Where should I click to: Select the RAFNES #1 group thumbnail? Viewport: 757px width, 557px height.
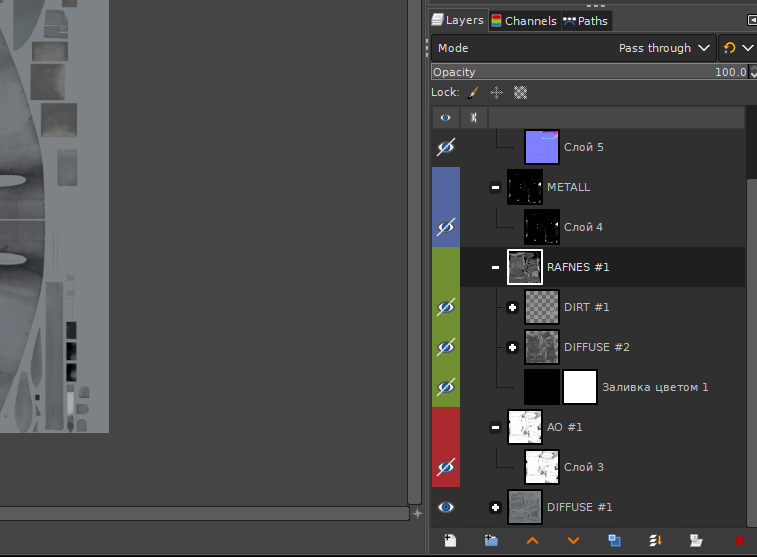[x=525, y=267]
